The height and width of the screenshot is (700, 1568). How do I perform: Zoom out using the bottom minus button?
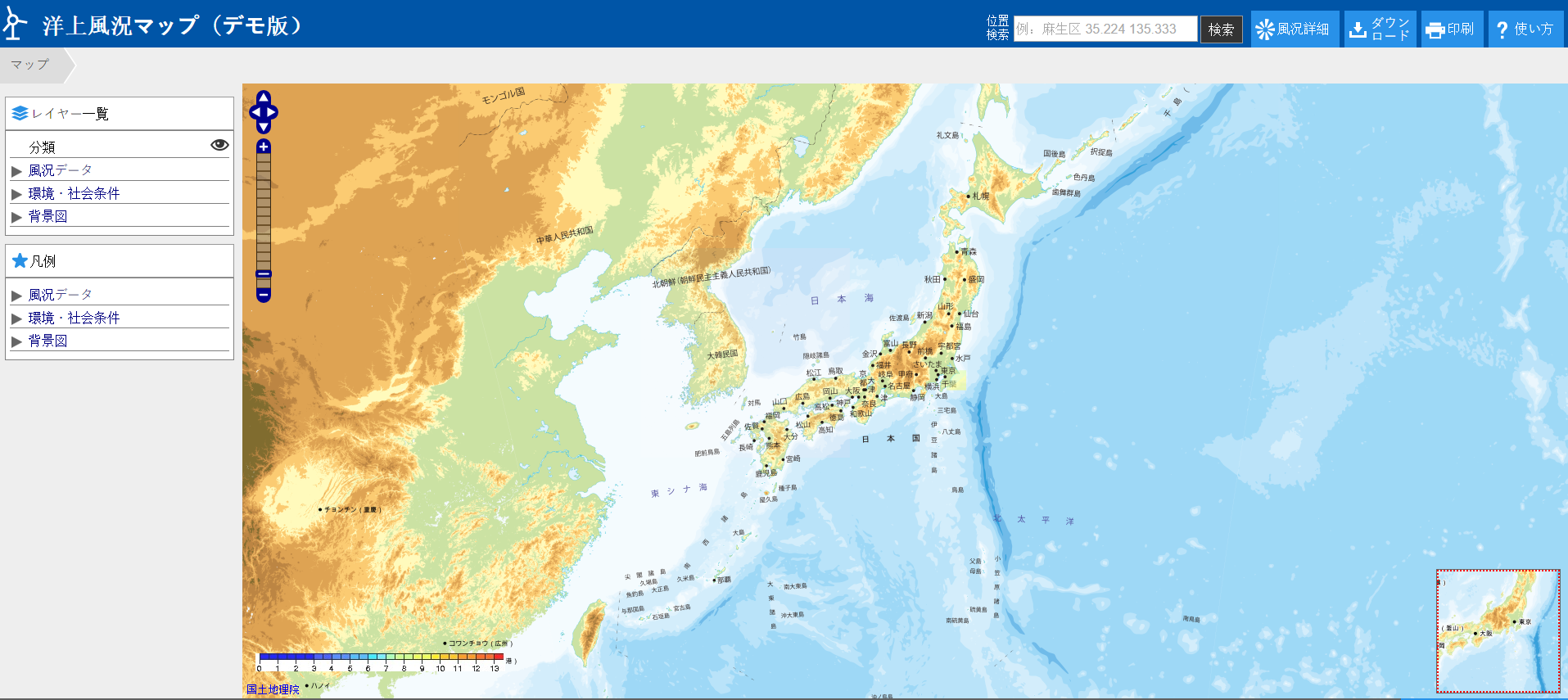point(264,294)
